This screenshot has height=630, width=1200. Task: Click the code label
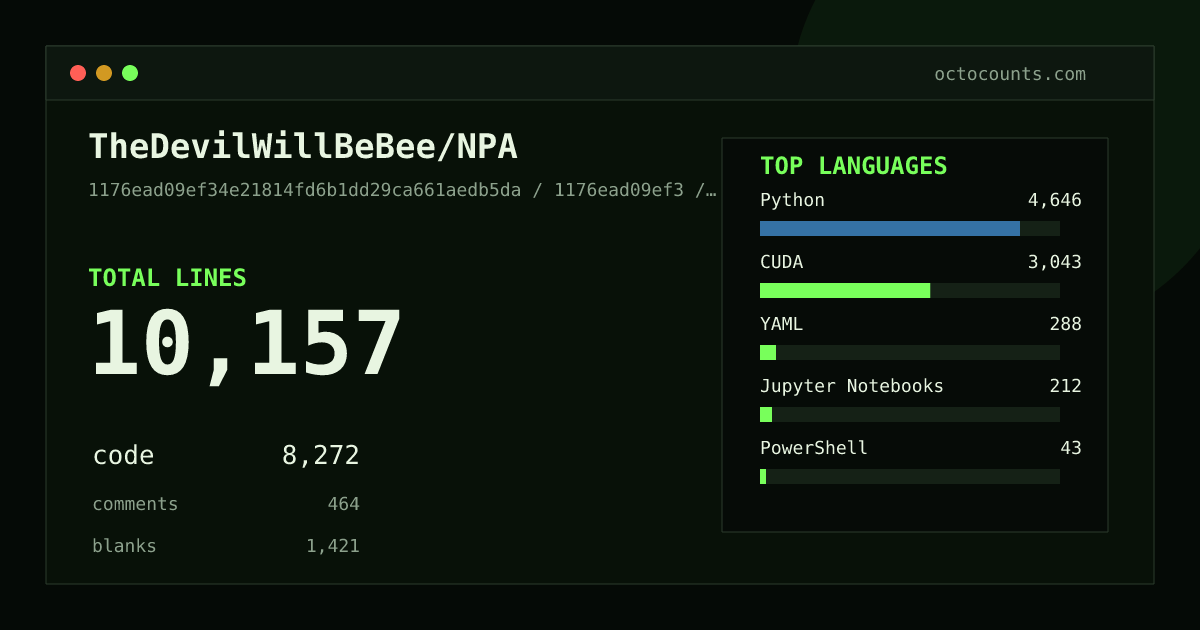coord(123,456)
